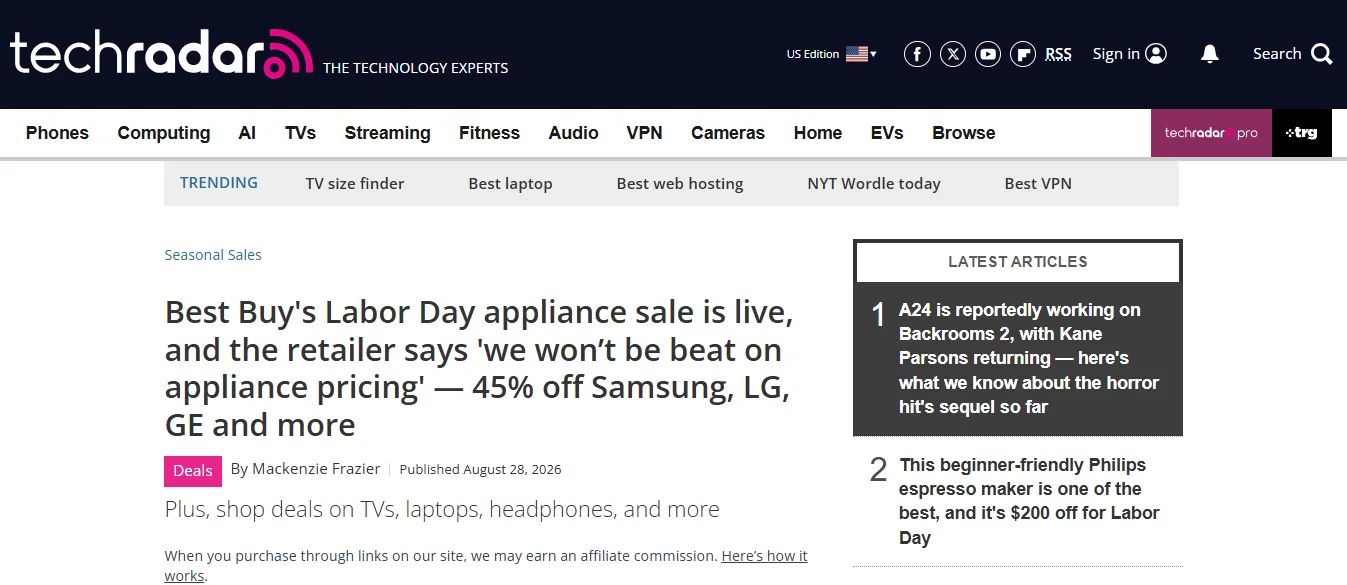This screenshot has width=1347, height=585.
Task: Click the Best Buy Labor Day headline
Action: [x=480, y=369]
